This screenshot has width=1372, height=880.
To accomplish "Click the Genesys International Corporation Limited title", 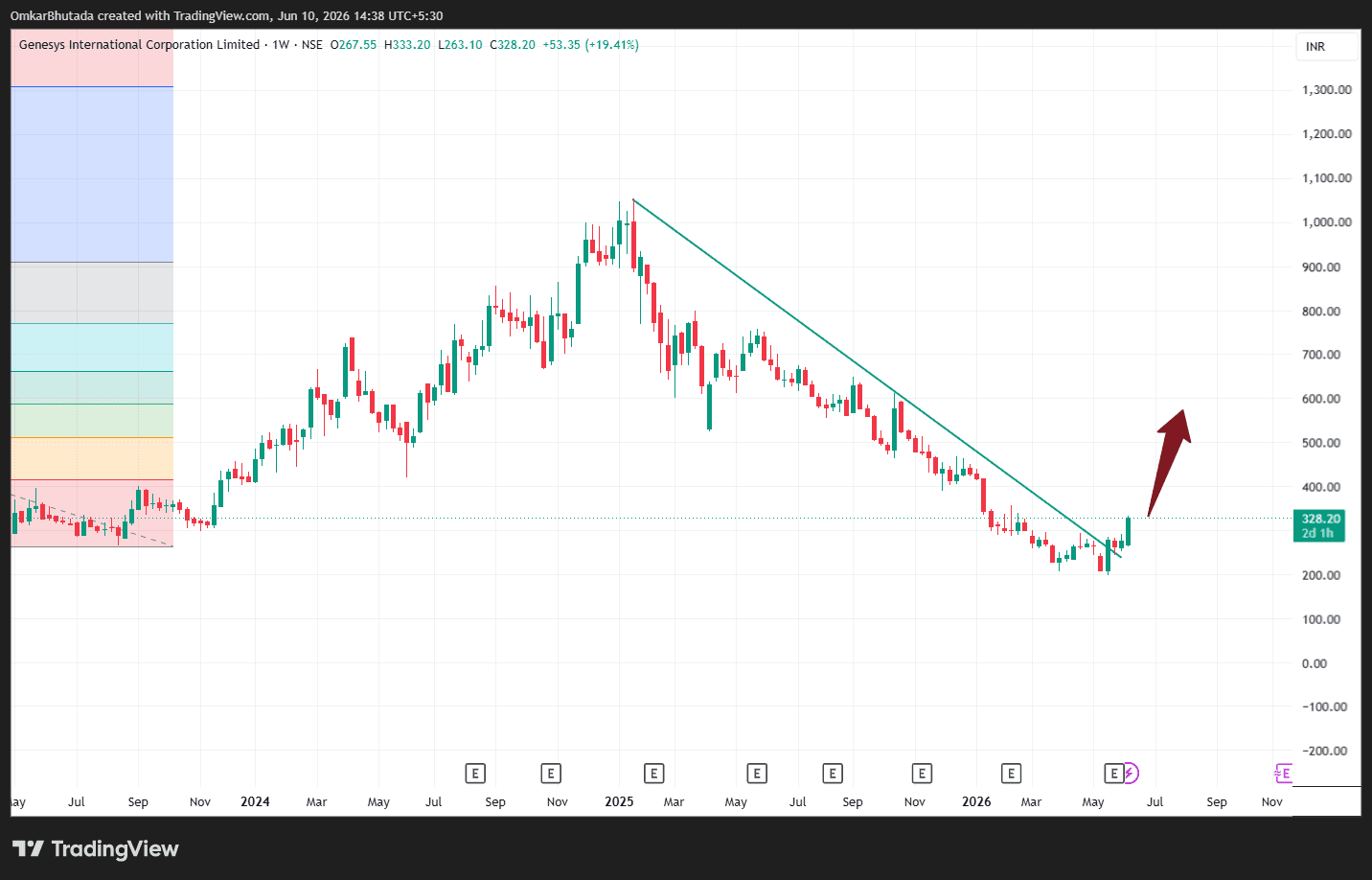I will point(139,45).
